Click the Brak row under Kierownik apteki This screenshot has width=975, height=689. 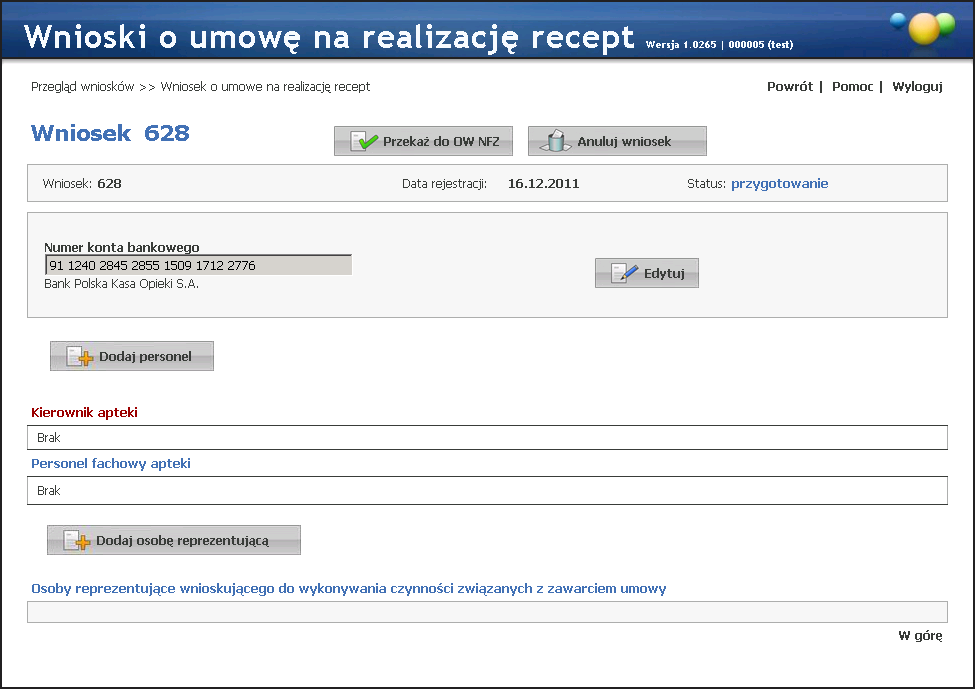[487, 438]
